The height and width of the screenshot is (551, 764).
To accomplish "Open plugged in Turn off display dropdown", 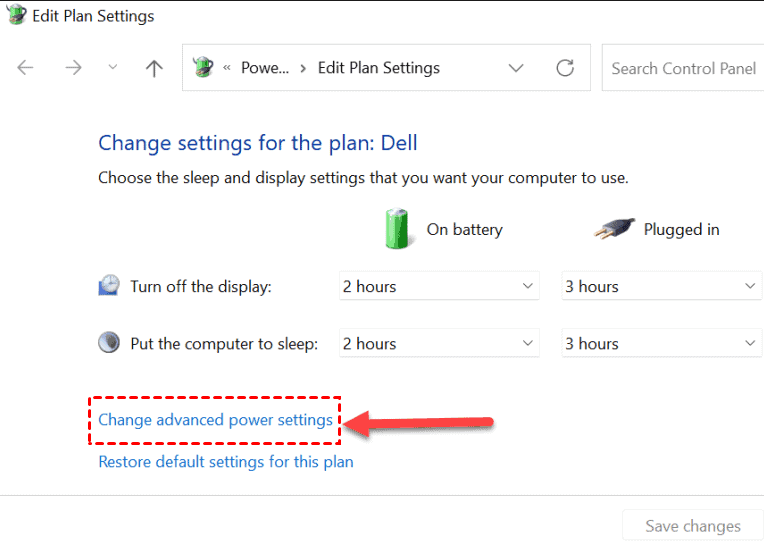I will tap(662, 287).
